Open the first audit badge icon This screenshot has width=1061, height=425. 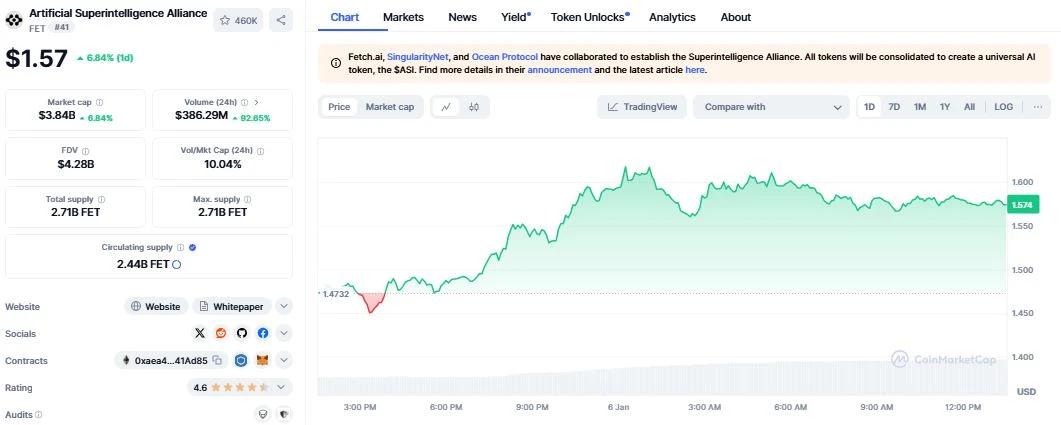(x=263, y=414)
